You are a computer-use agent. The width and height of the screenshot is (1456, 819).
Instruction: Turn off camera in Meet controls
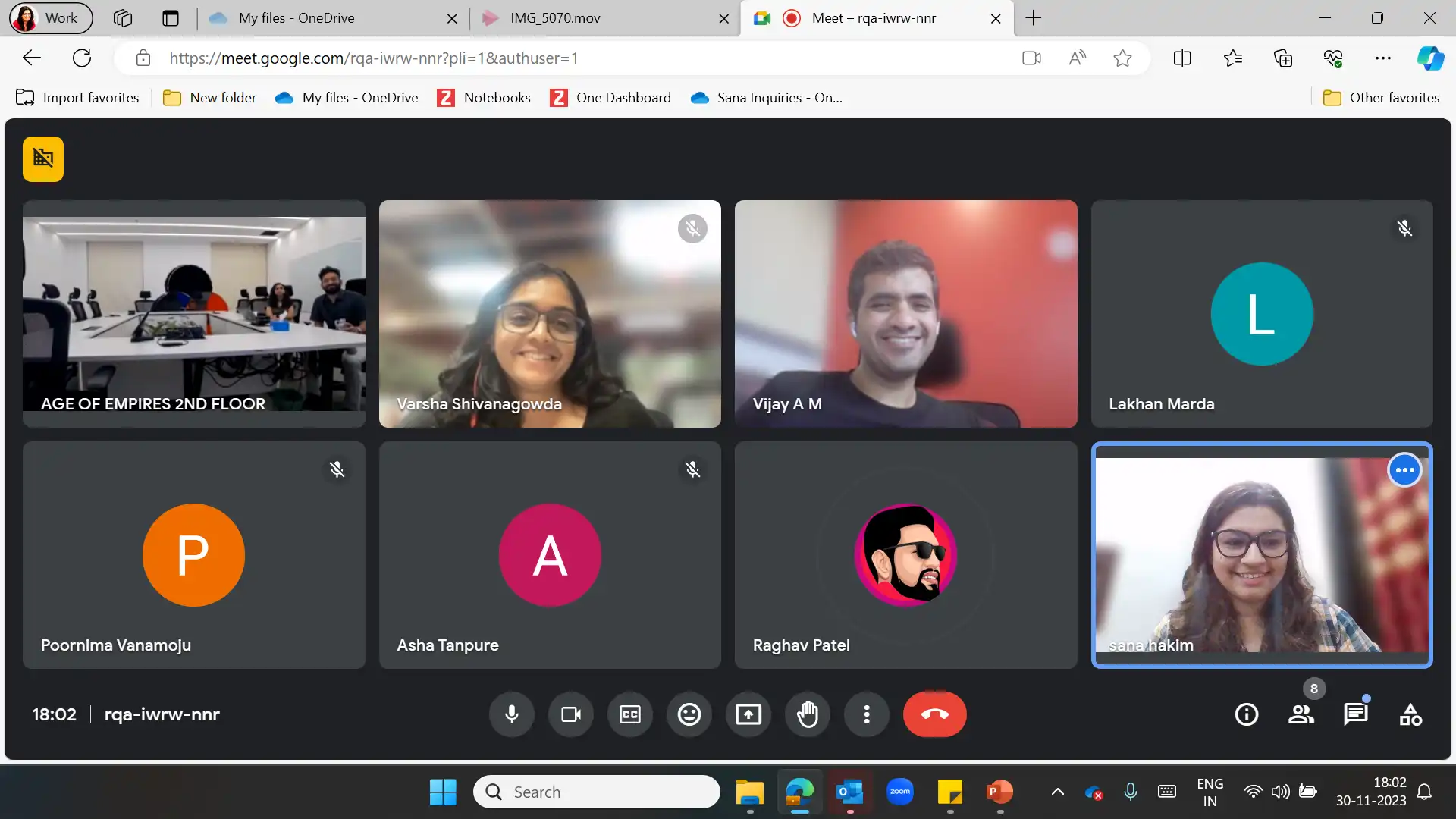pos(571,714)
